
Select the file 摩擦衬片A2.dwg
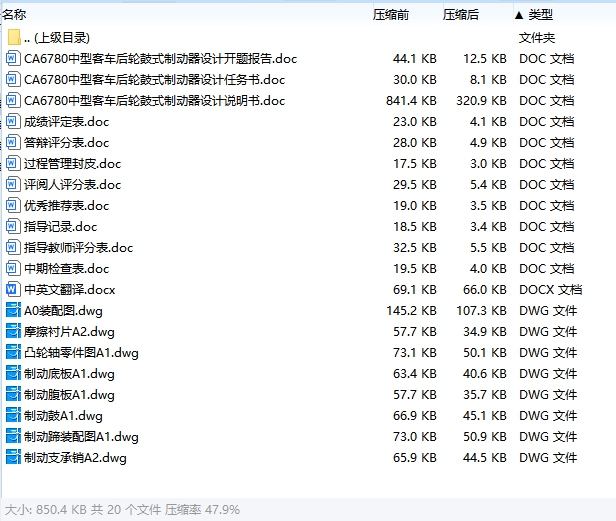tap(69, 332)
